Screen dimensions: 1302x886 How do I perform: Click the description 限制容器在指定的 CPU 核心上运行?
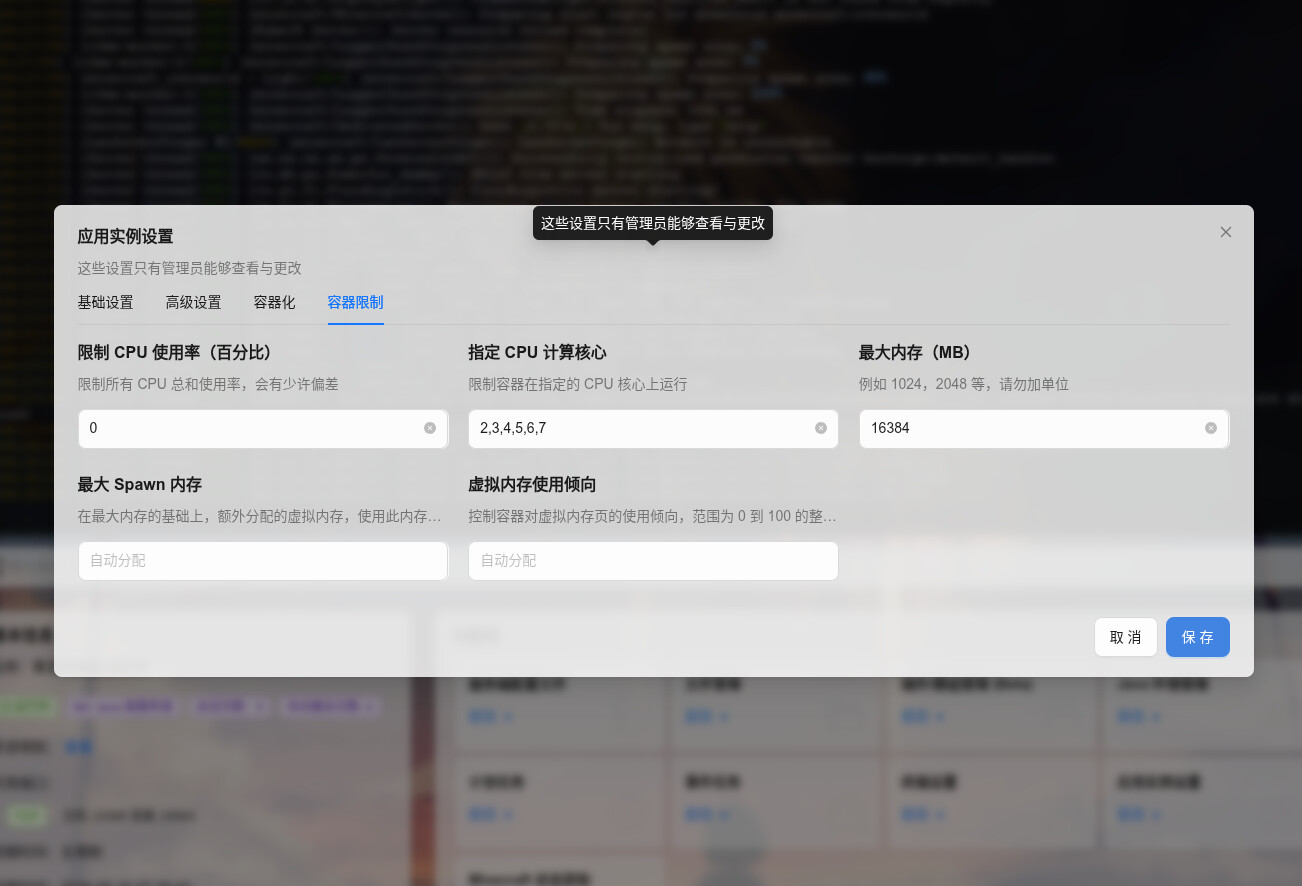pos(578,384)
